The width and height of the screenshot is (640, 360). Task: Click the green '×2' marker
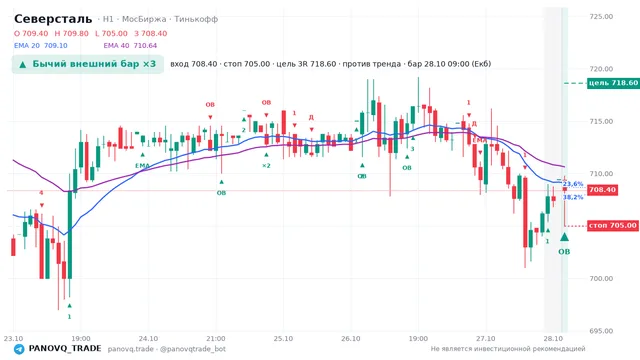click(x=266, y=166)
